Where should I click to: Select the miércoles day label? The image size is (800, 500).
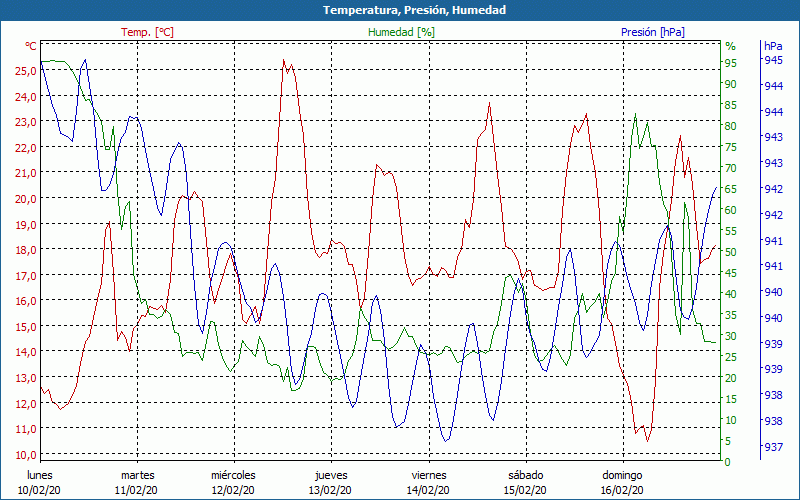[233, 475]
